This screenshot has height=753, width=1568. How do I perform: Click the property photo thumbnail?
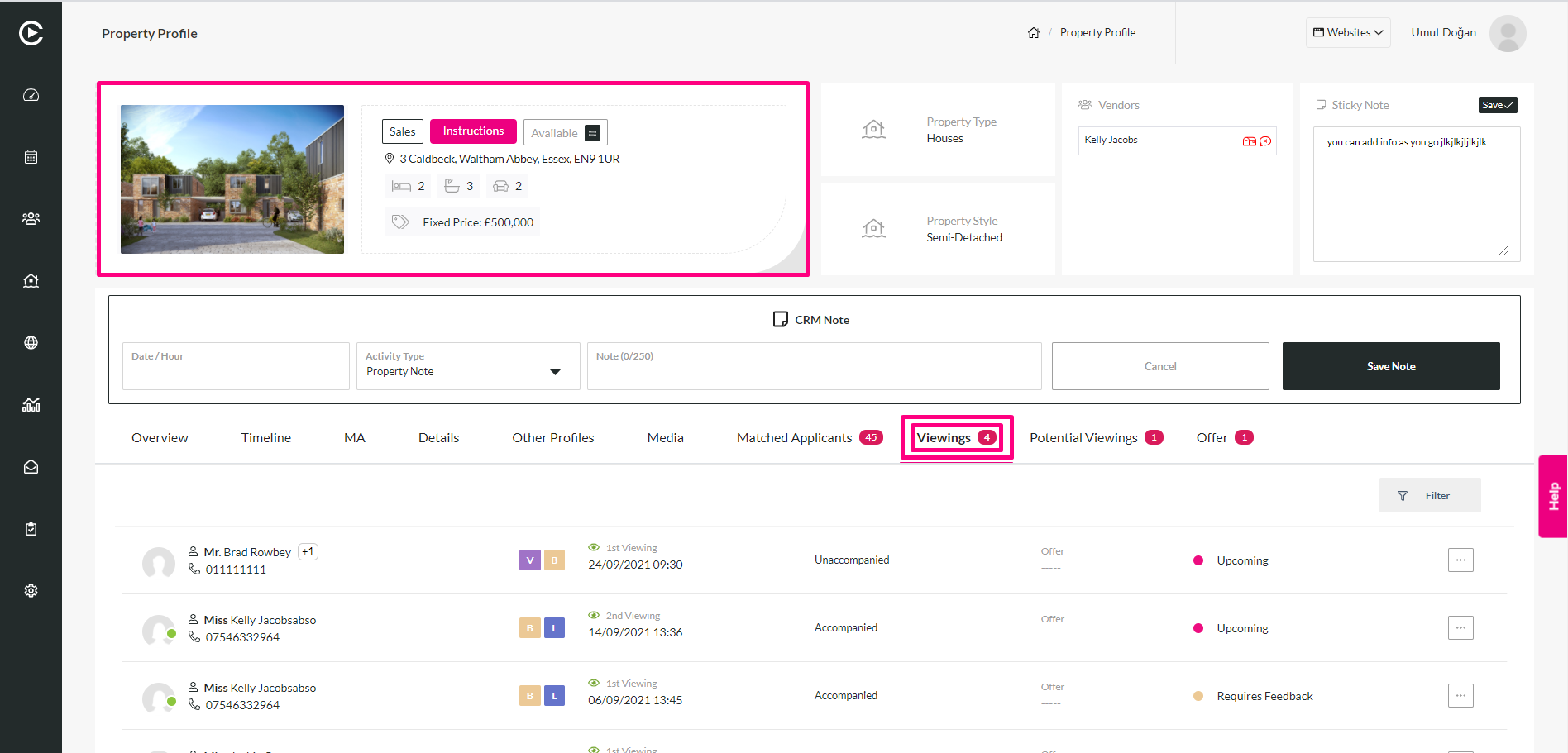(x=232, y=179)
